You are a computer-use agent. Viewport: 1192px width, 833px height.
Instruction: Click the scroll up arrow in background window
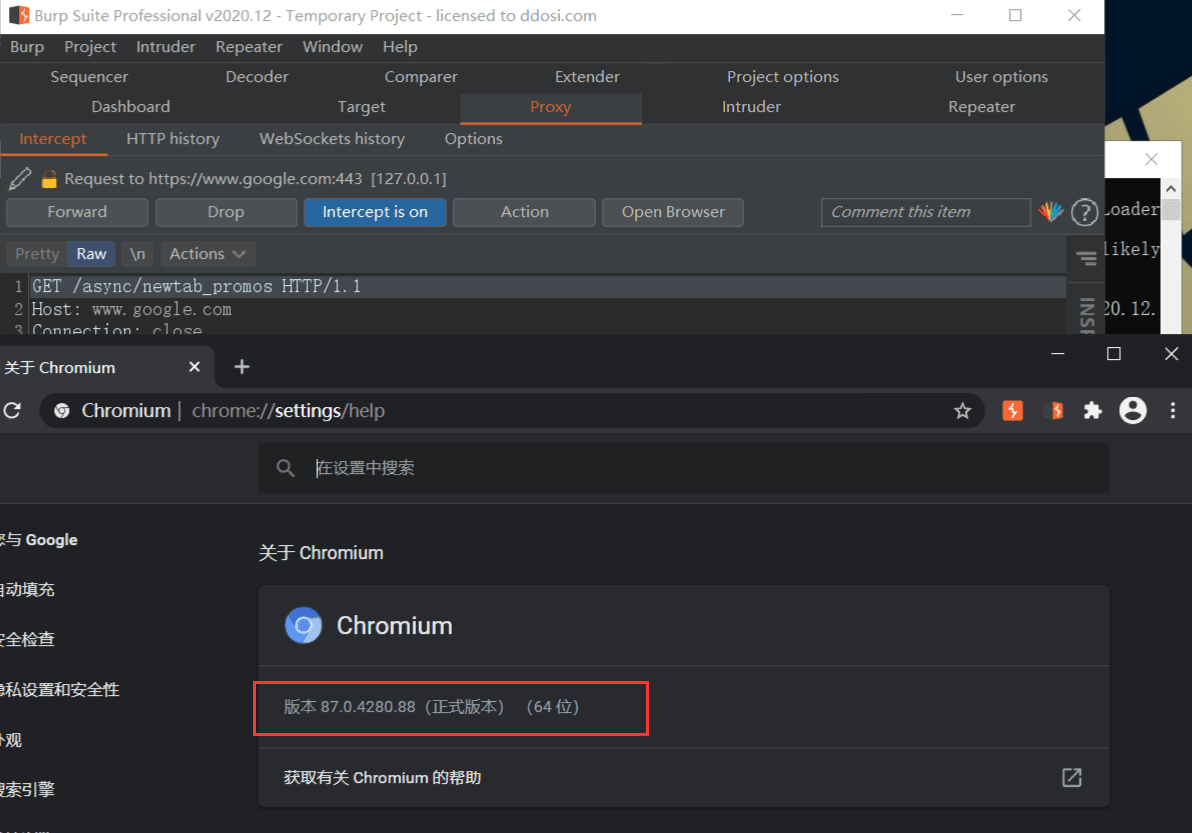(1171, 188)
